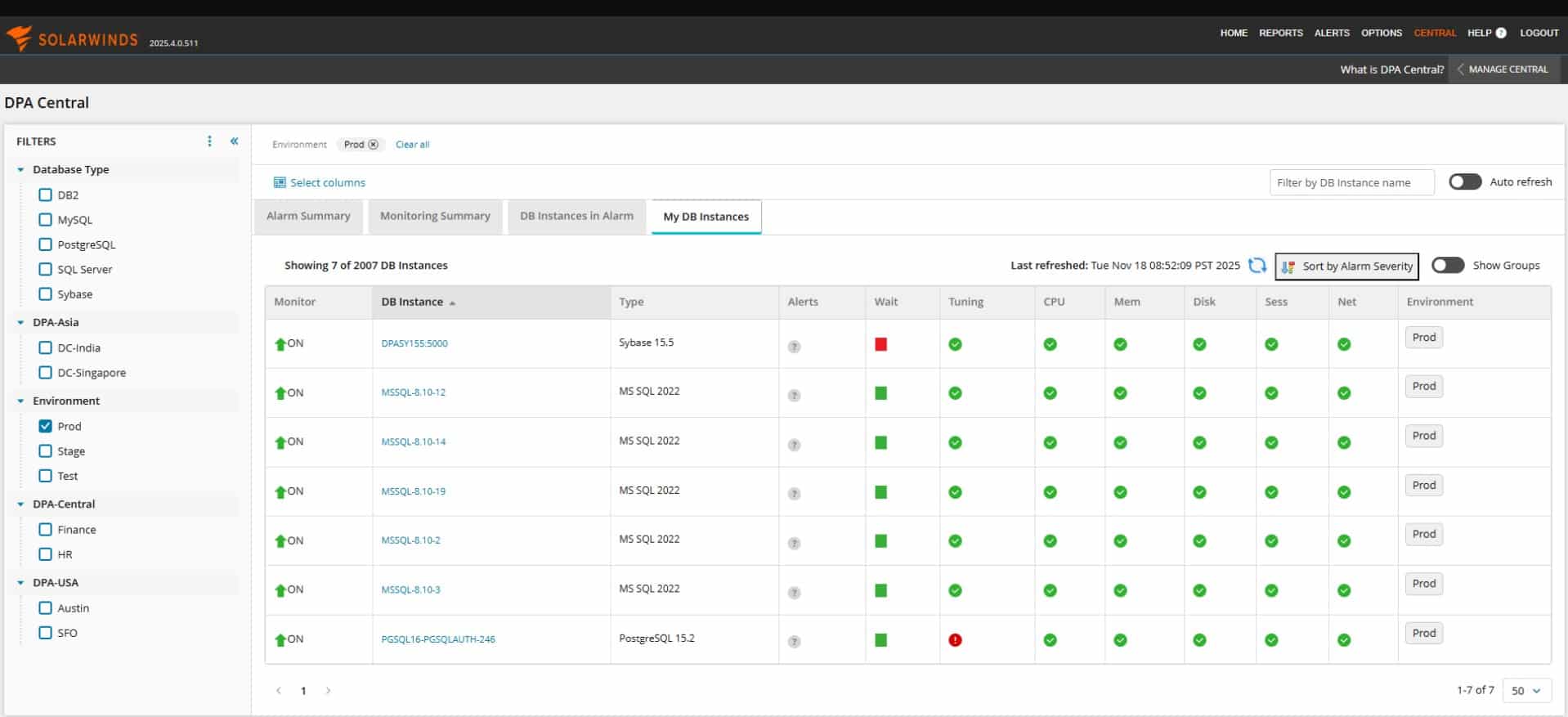1568x717 pixels.
Task: Click the Disk check icon for MSSQL-8.10-19
Action: 1199,492
